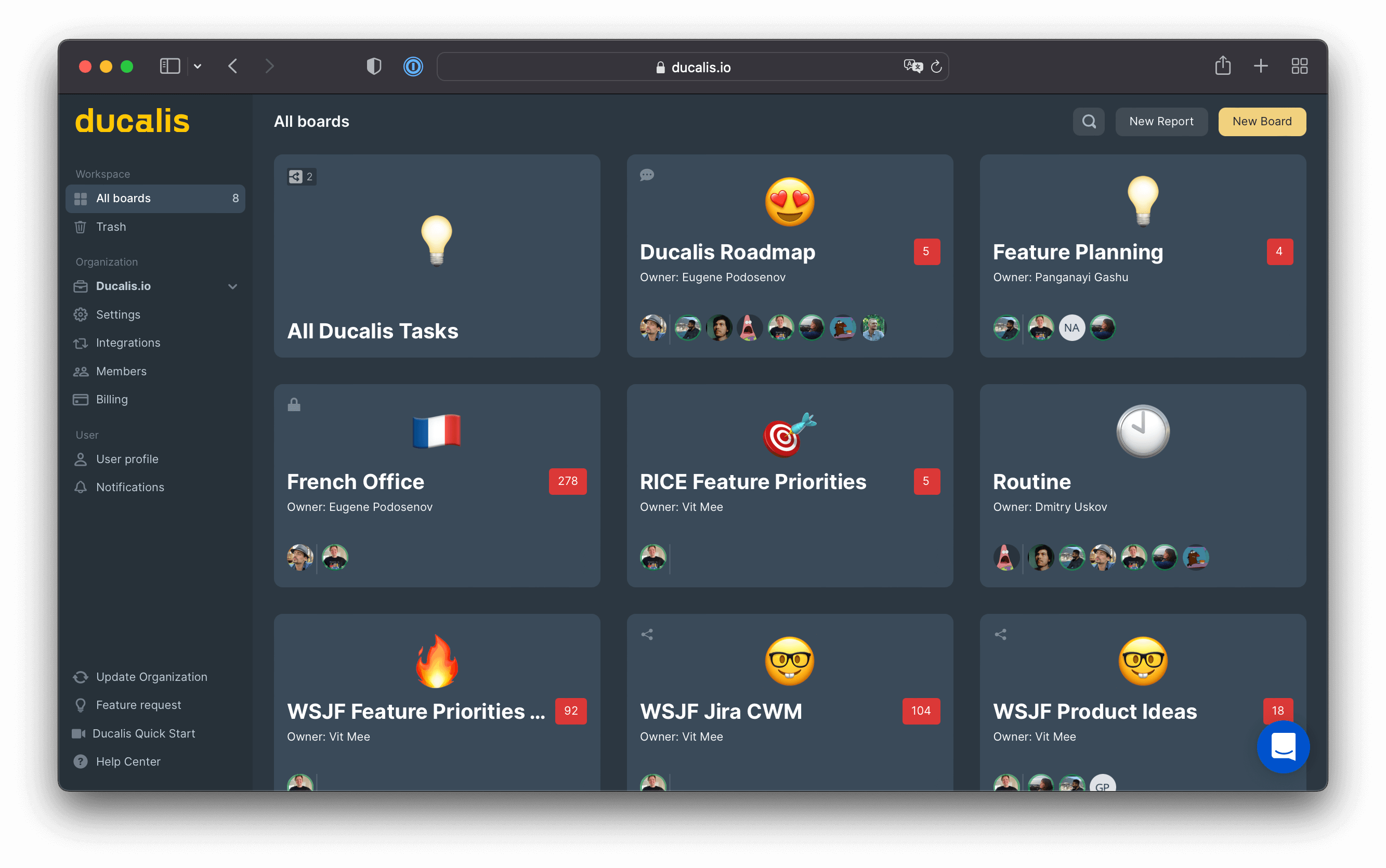
Task: Click the search icon on All Boards
Action: [1089, 121]
